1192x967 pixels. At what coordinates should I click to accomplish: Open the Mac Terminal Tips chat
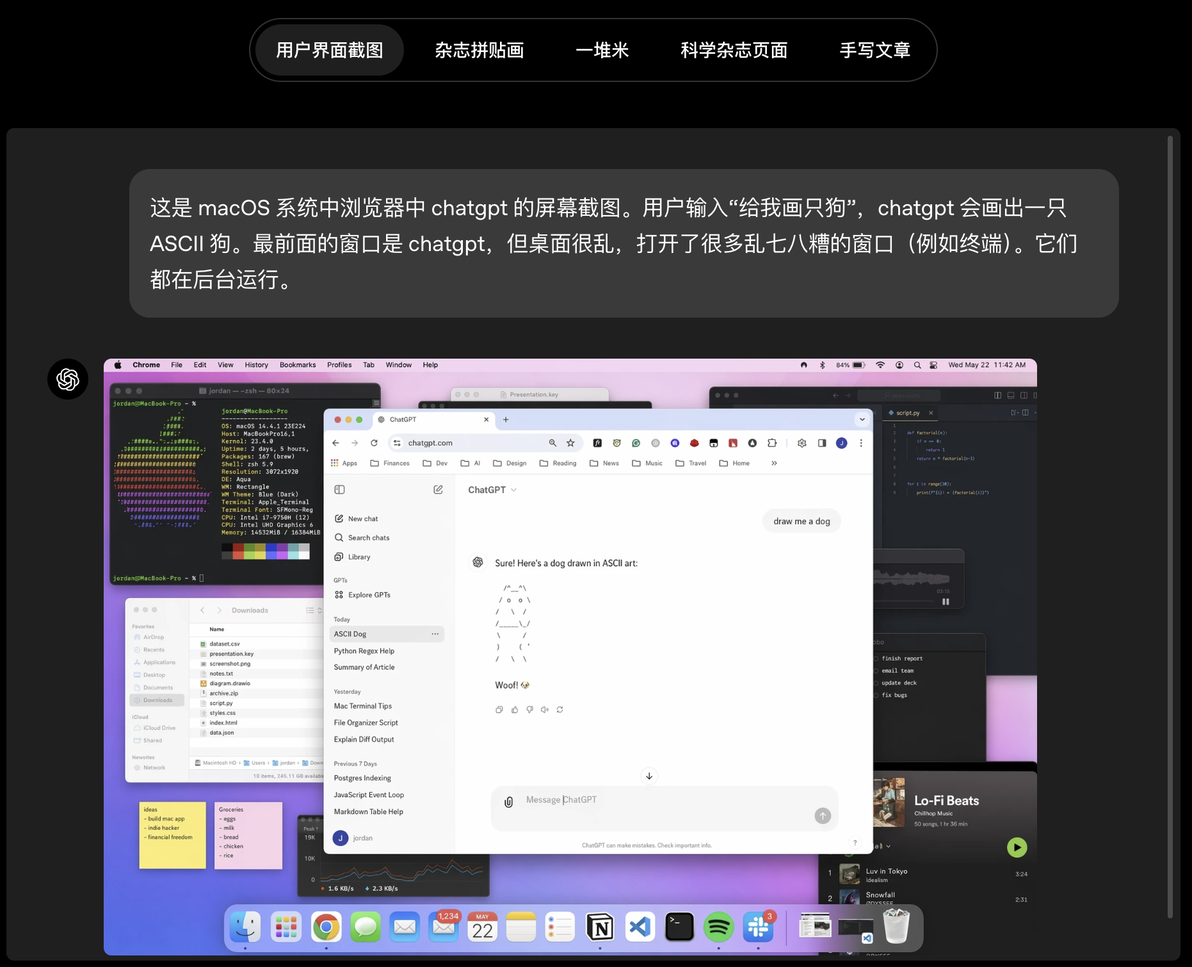click(x=363, y=706)
